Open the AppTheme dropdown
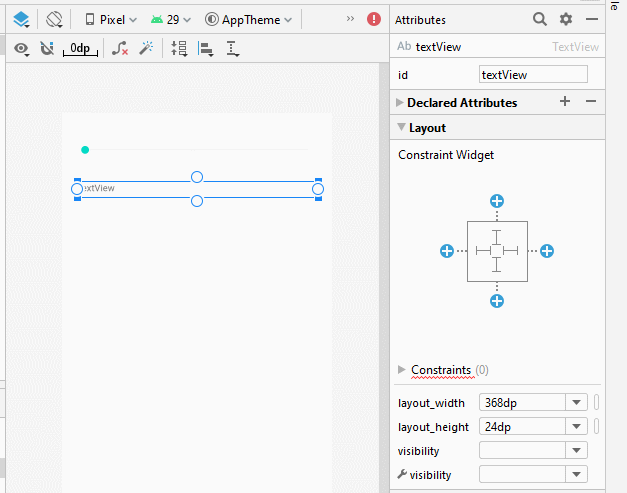This screenshot has width=627, height=493. [x=248, y=20]
